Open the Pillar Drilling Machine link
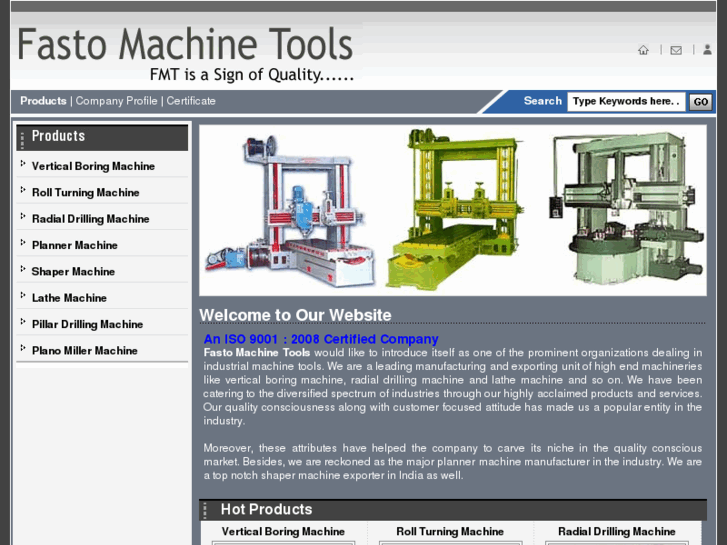Viewport: 727px width, 545px height. 87,324
